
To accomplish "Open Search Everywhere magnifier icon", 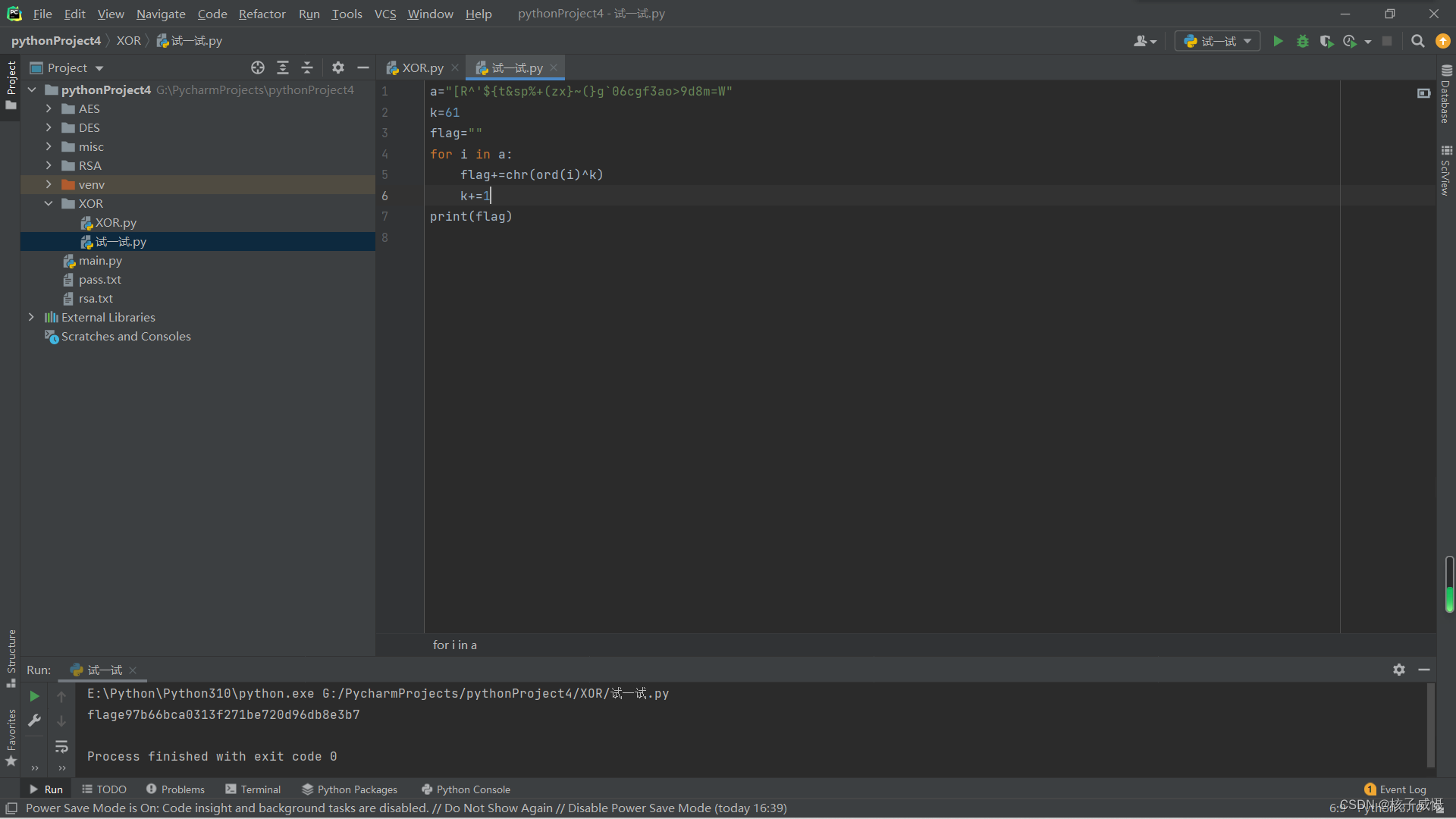I will point(1417,41).
